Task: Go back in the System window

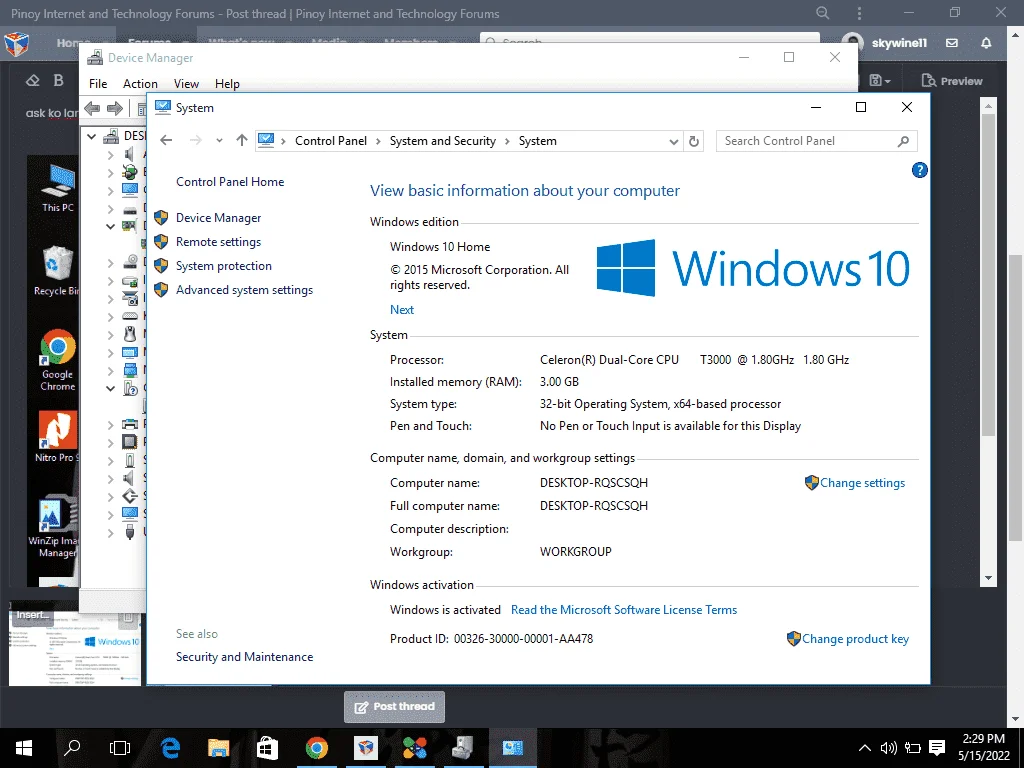Action: coord(166,140)
